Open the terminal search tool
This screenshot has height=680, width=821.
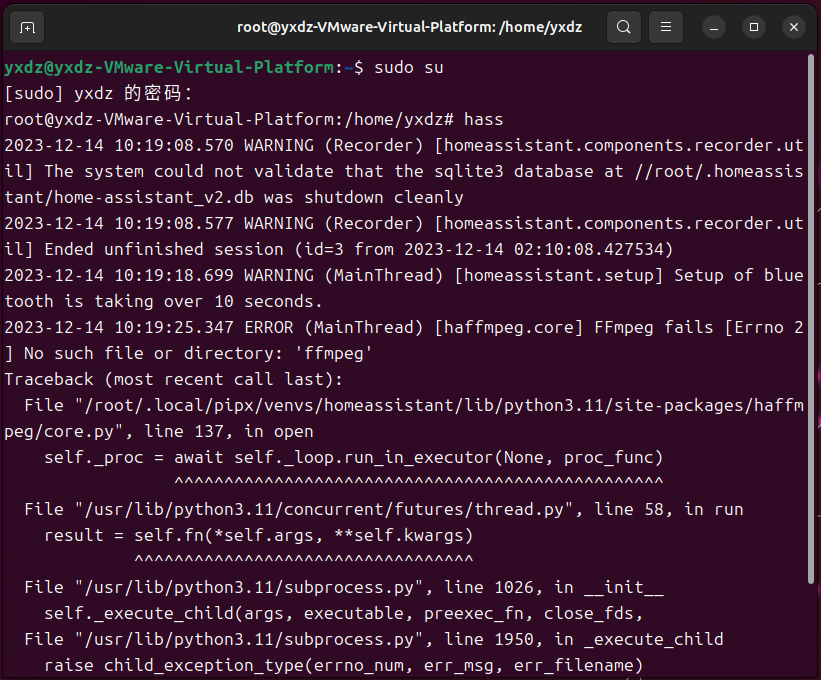(624, 27)
